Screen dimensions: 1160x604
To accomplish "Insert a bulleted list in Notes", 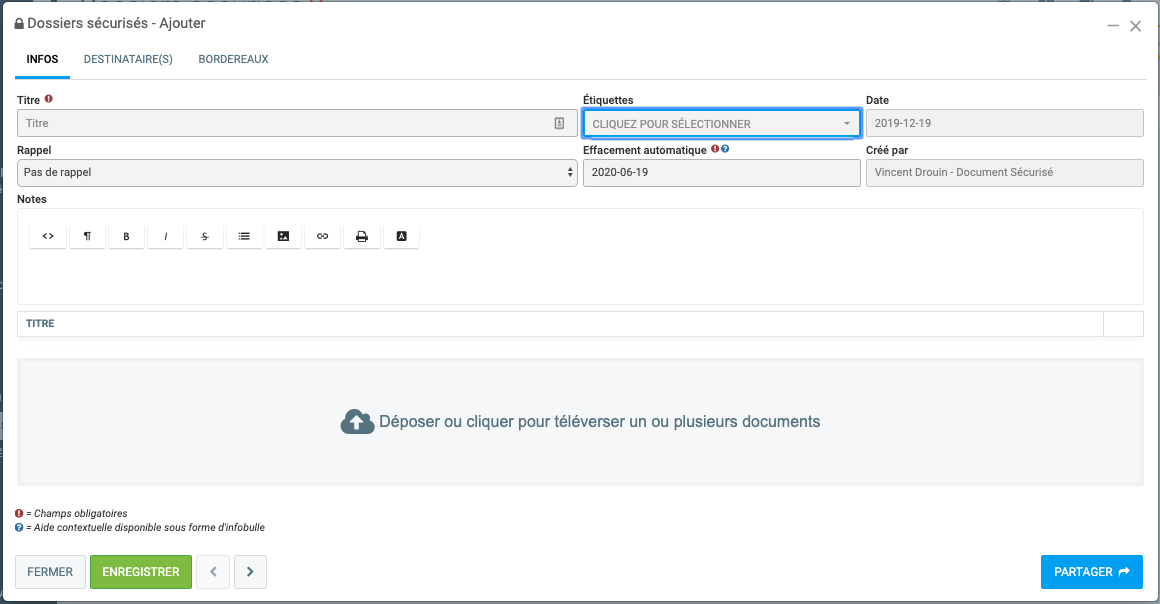I will click(244, 236).
